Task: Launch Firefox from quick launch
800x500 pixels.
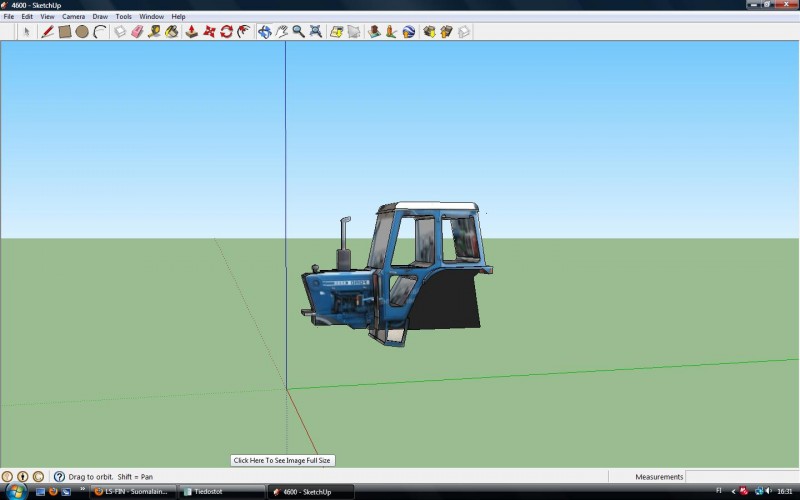Action: [x=53, y=492]
